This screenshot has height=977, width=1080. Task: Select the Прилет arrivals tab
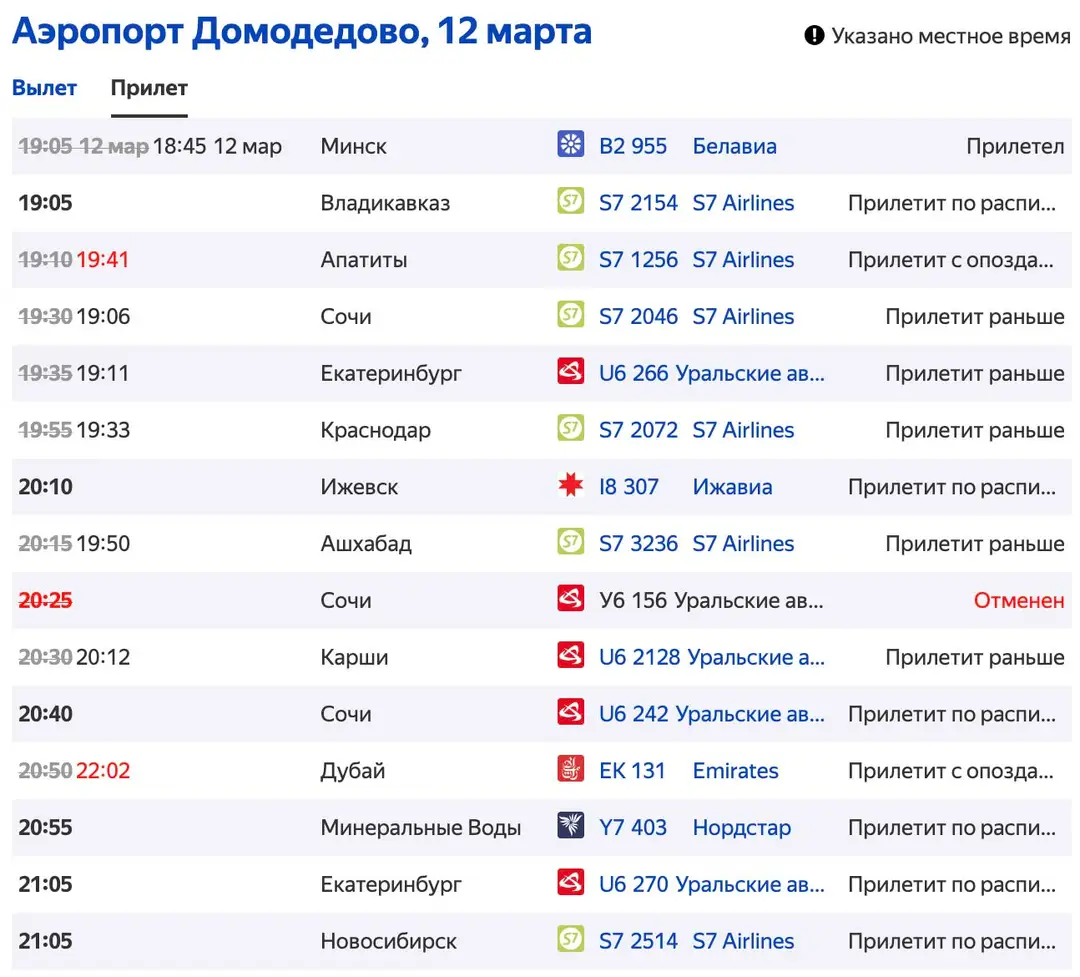coord(149,88)
